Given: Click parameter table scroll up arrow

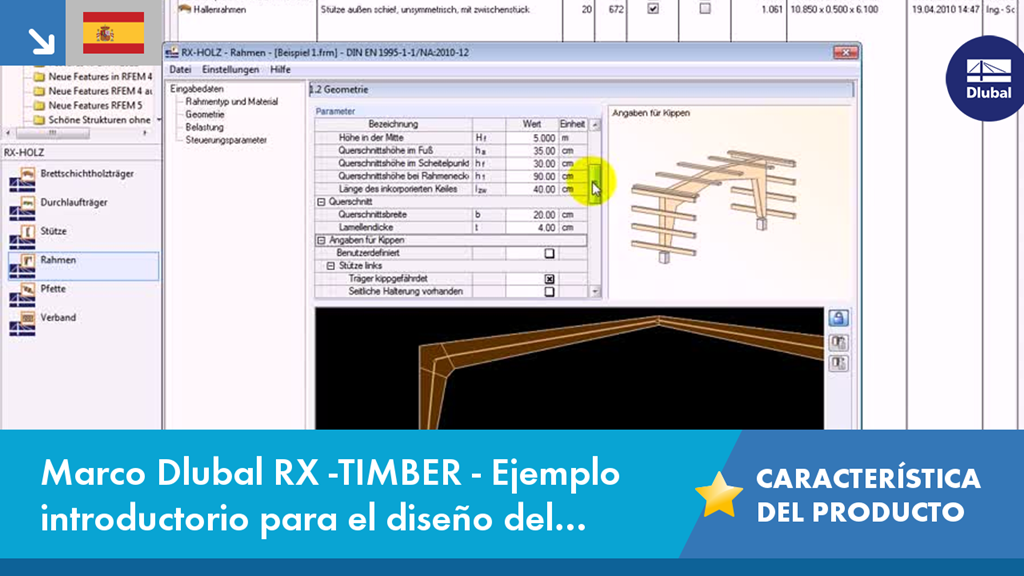Looking at the screenshot, I should [x=595, y=124].
